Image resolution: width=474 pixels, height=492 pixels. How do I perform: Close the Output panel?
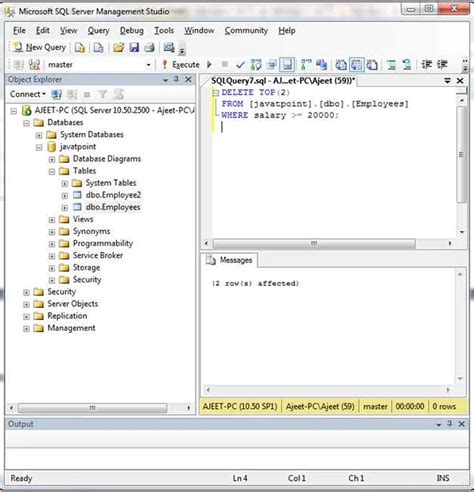tap(462, 424)
